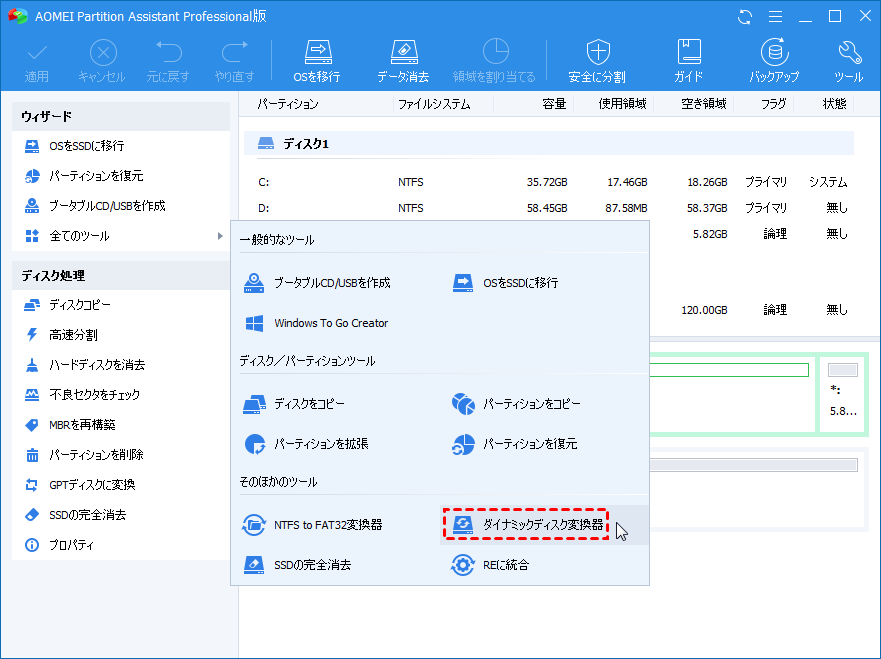Select ディスクをコピー in the popup menu

[294, 404]
